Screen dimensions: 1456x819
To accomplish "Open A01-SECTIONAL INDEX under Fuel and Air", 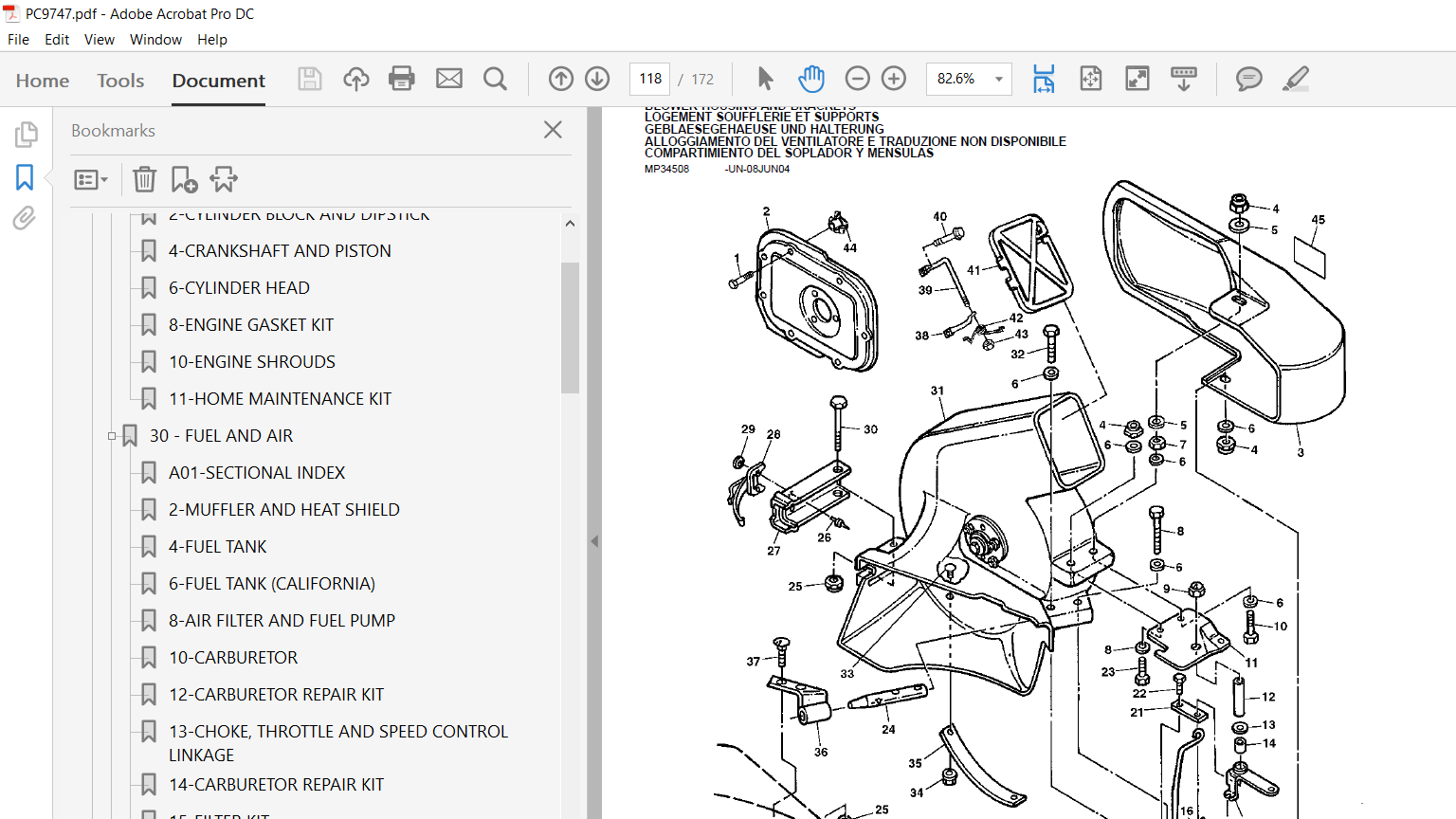I will [257, 473].
